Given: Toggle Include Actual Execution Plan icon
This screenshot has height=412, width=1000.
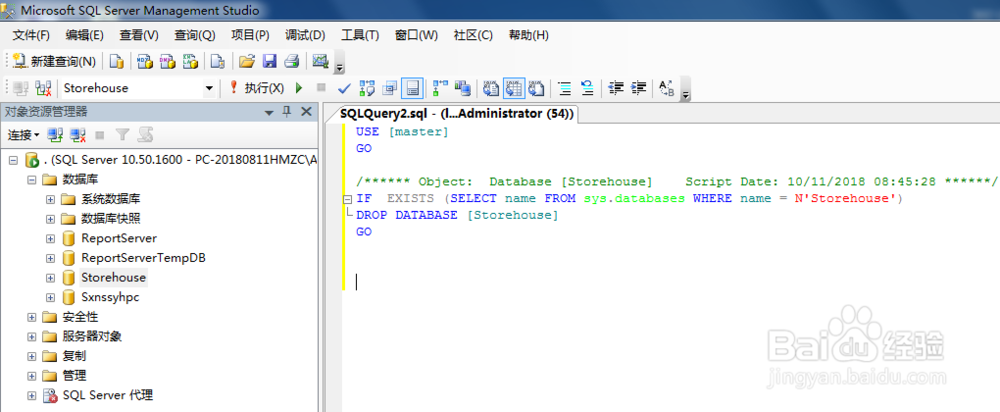Looking at the screenshot, I should [440, 88].
